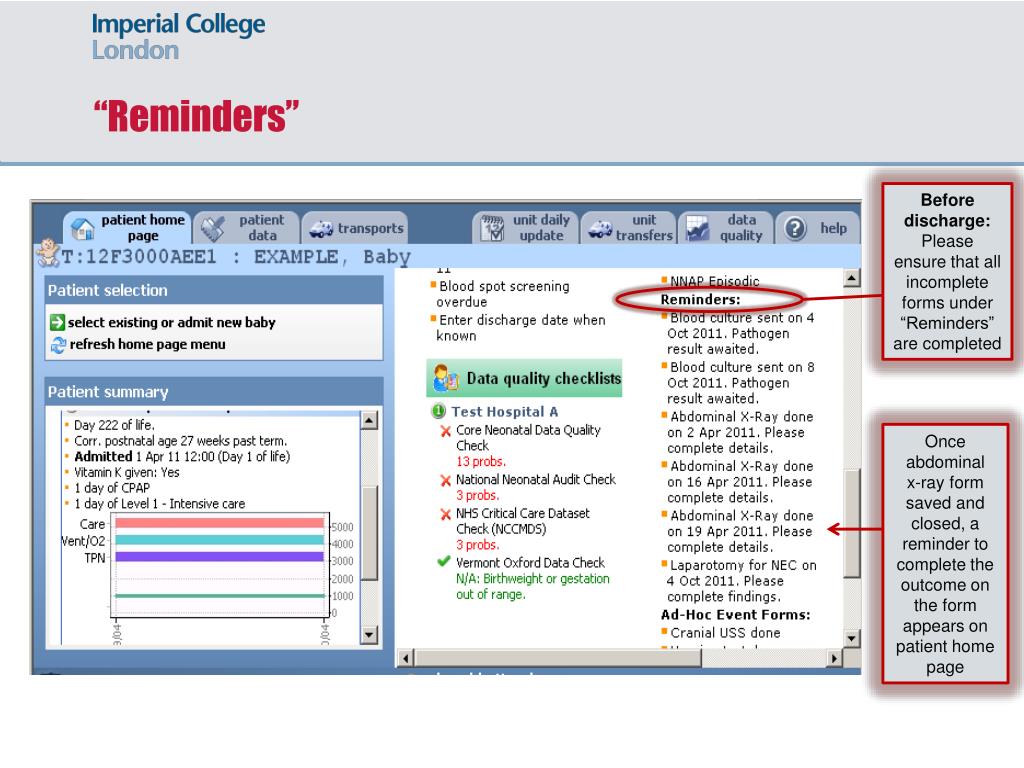
Task: Click the red Care bar in chart
Action: pos(219,523)
